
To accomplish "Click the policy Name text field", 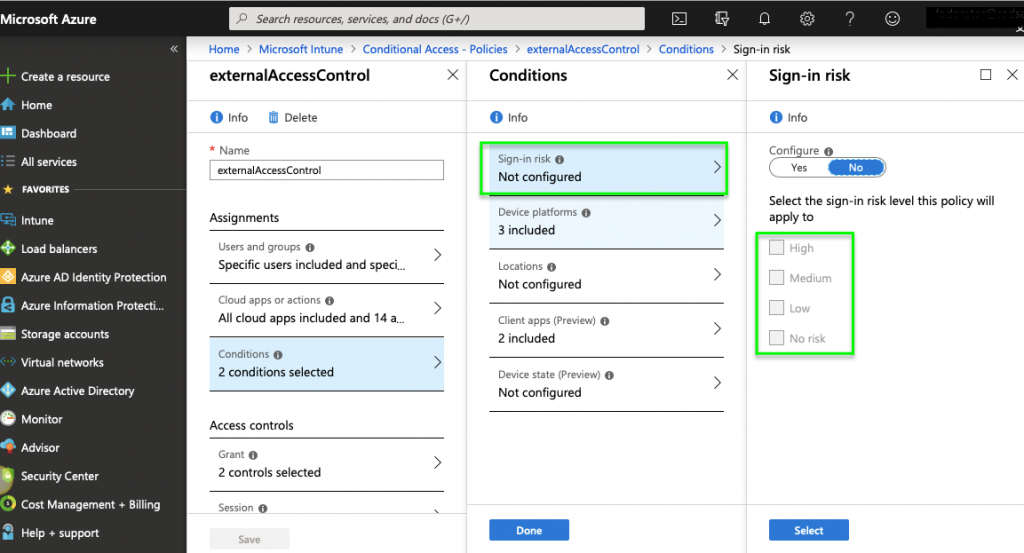I will pos(326,171).
